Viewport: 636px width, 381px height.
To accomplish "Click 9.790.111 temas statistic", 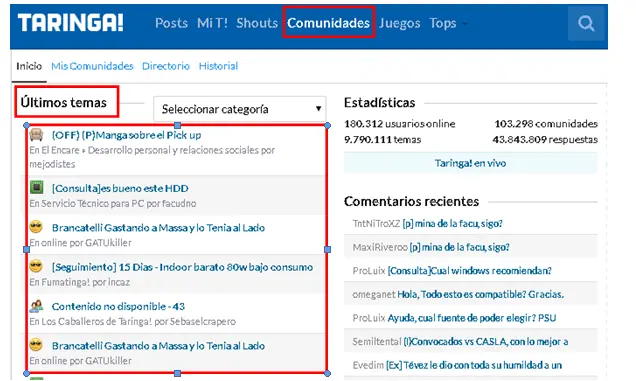I will click(382, 140).
